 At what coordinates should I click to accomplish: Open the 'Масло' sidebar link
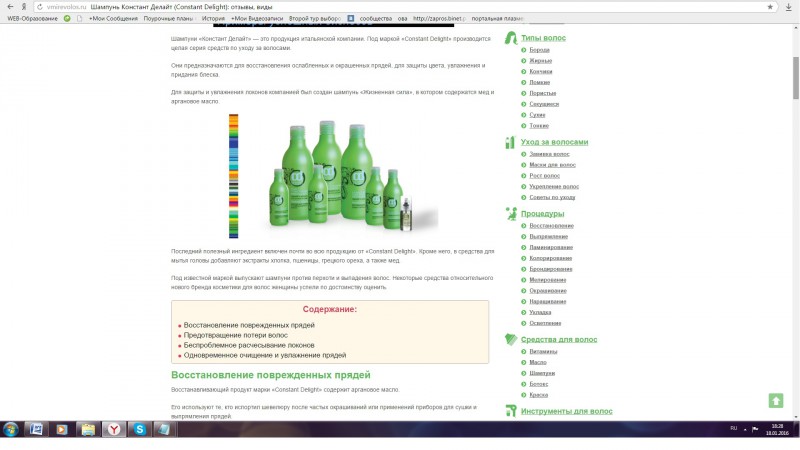[x=538, y=362]
